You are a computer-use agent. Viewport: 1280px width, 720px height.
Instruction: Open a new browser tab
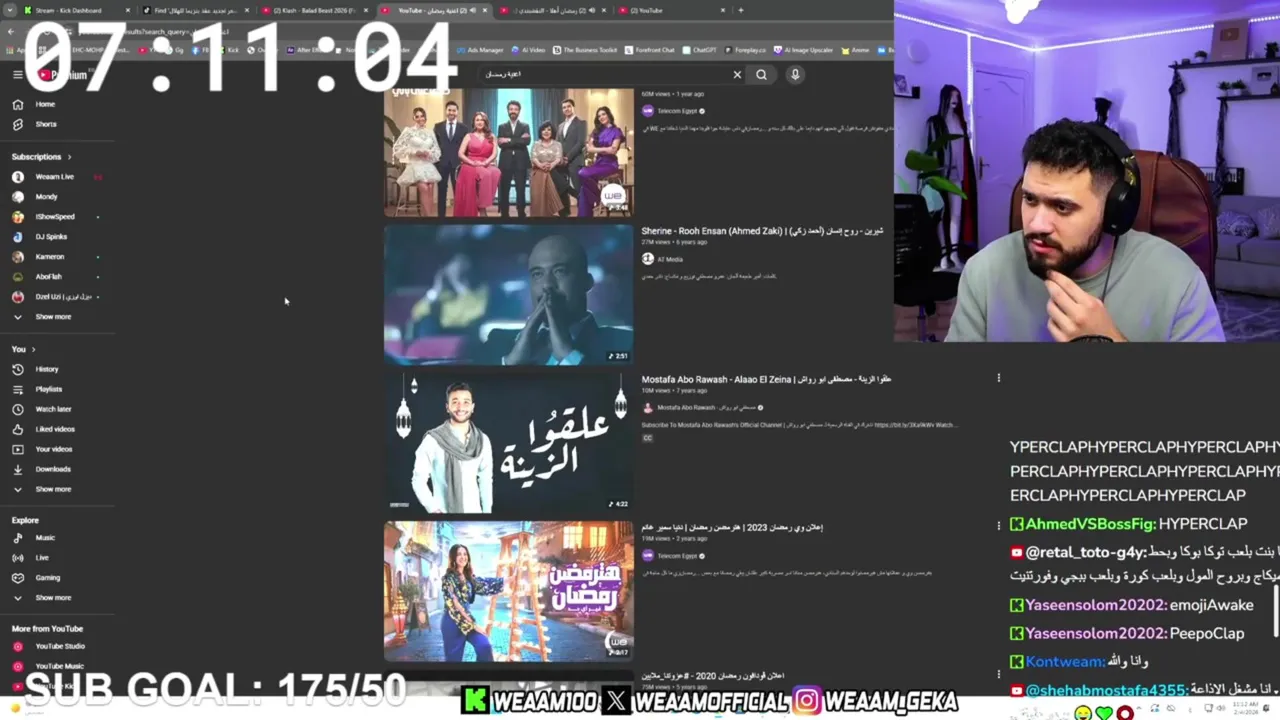click(740, 10)
